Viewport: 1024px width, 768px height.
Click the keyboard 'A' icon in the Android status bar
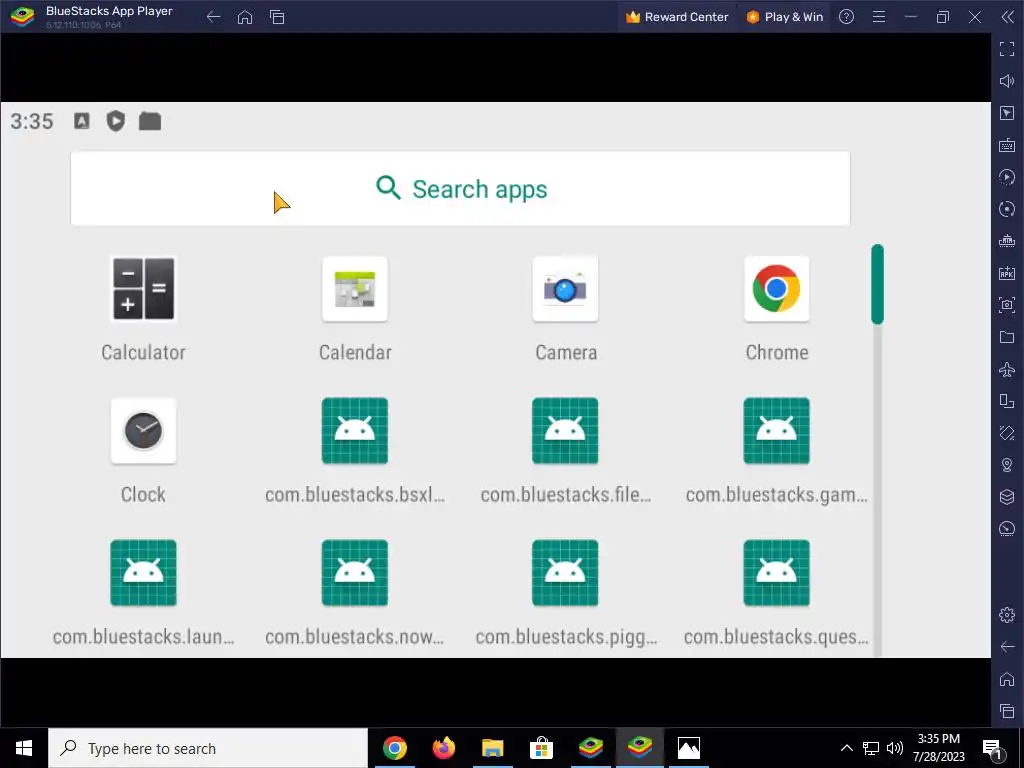(x=82, y=121)
